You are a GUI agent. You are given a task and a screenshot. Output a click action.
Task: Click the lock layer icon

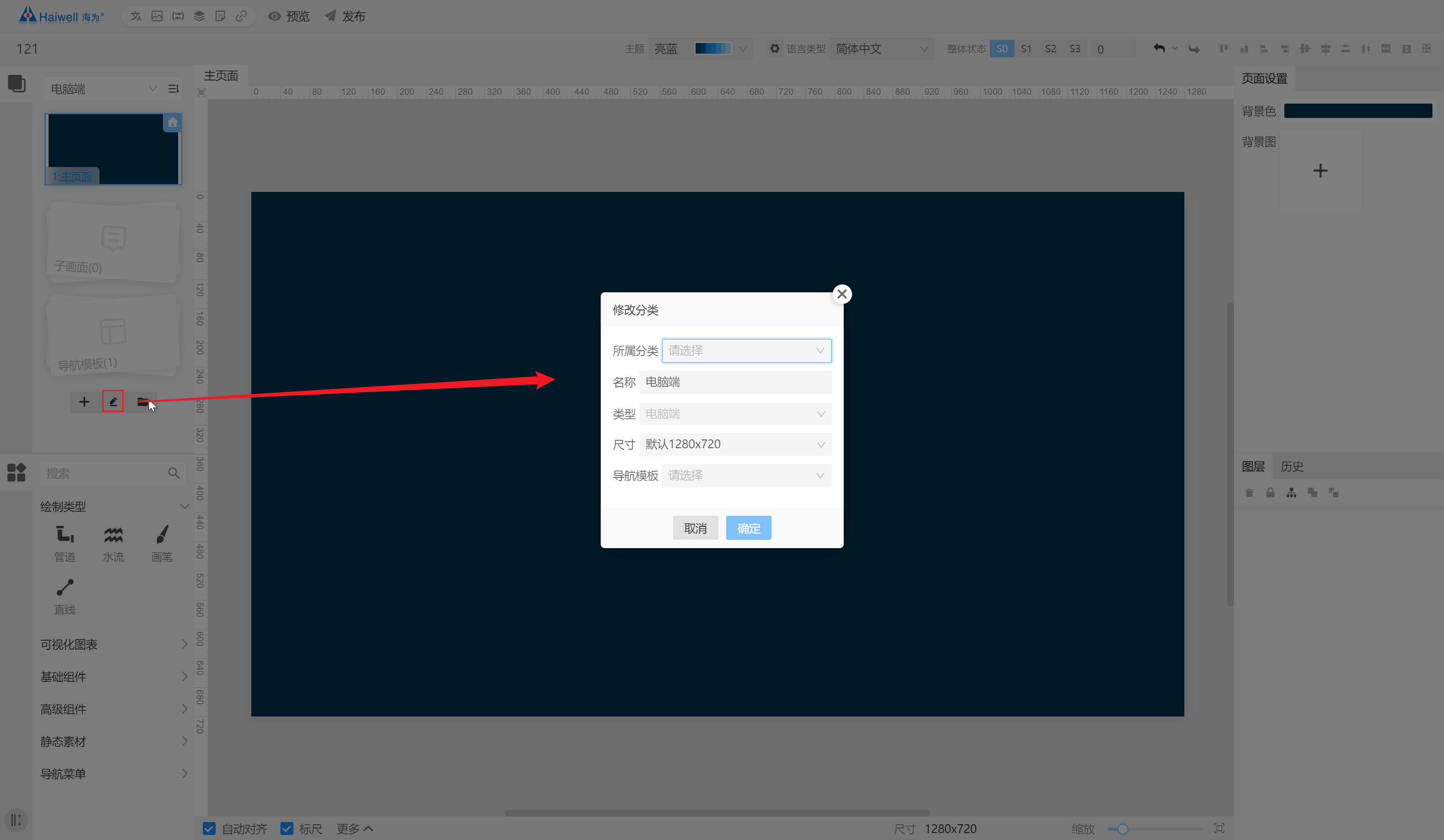1270,493
